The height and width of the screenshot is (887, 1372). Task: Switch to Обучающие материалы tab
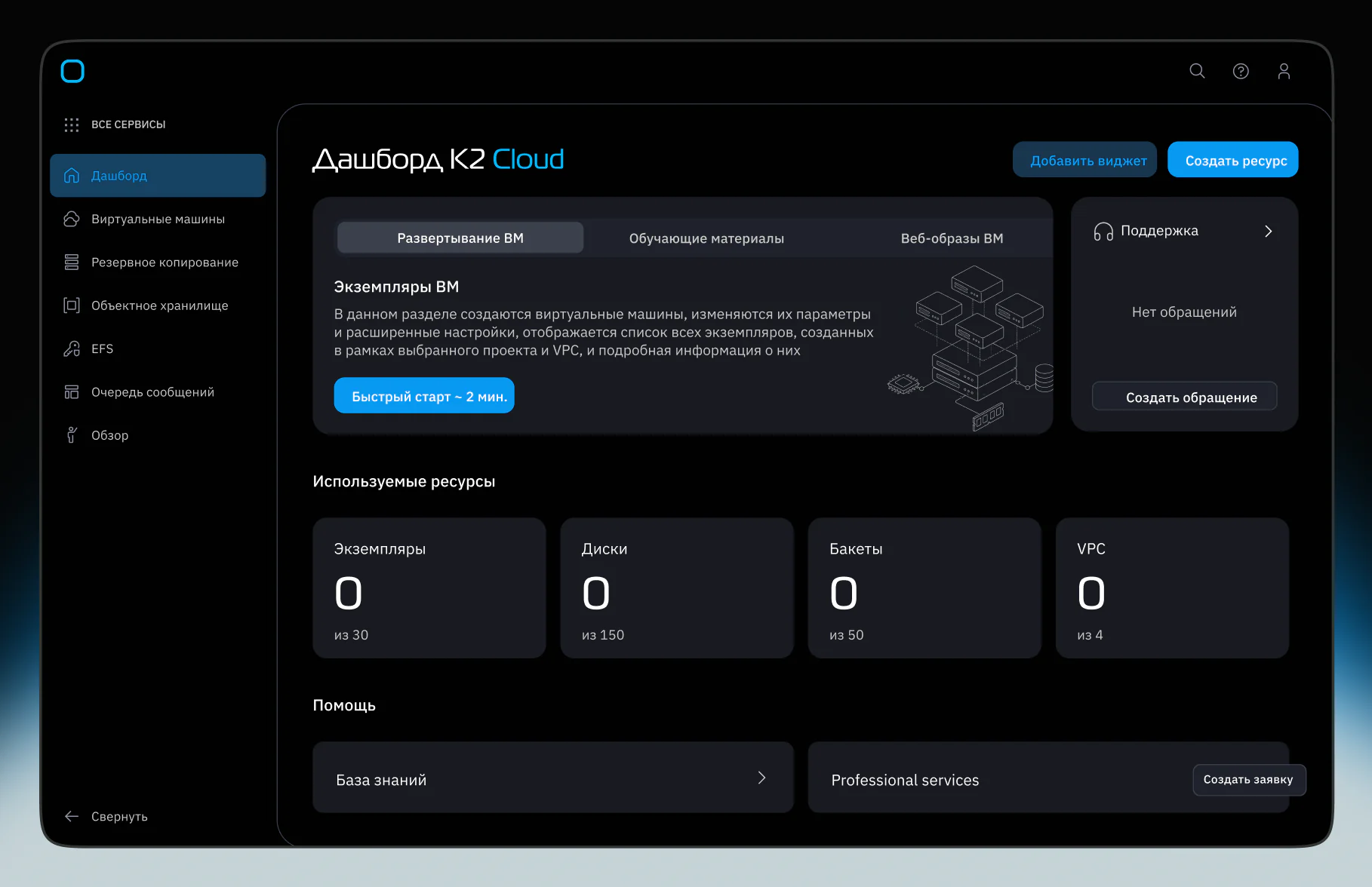pos(706,238)
